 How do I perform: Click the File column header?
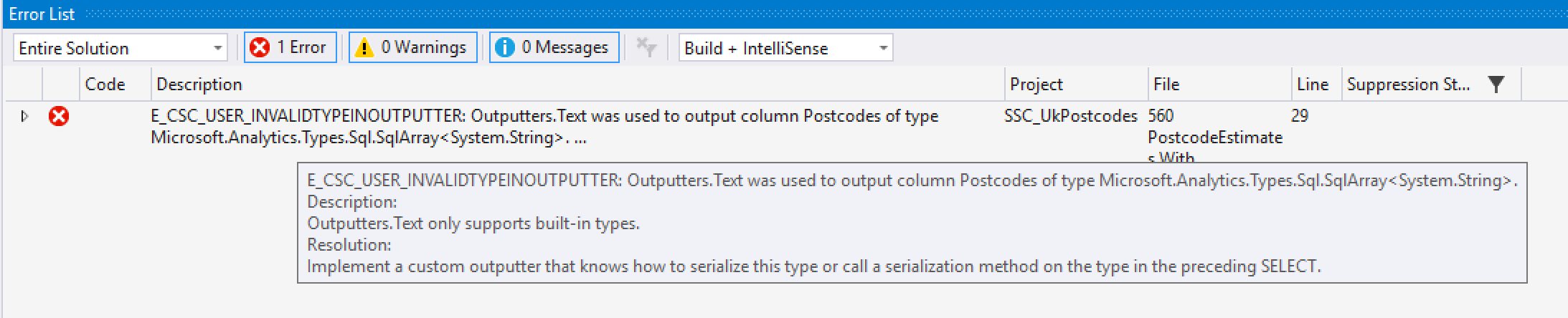coord(1166,85)
